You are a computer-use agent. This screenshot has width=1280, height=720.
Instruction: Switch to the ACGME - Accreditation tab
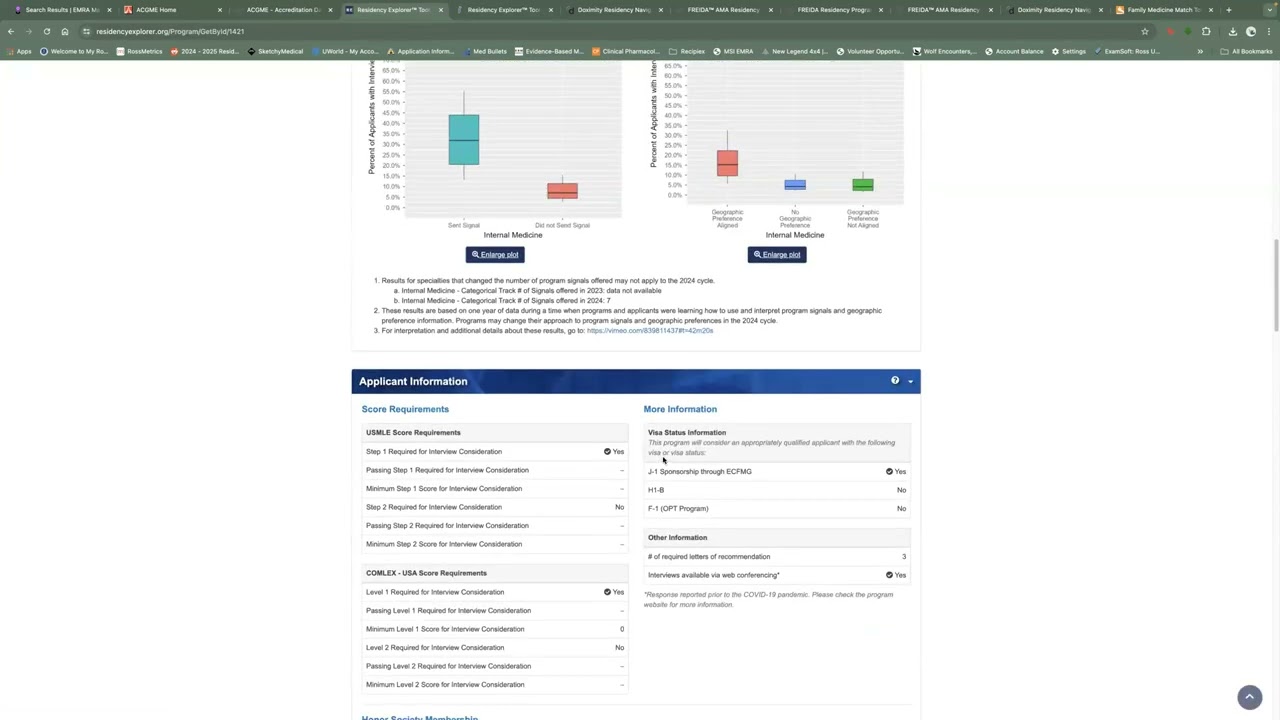point(283,10)
